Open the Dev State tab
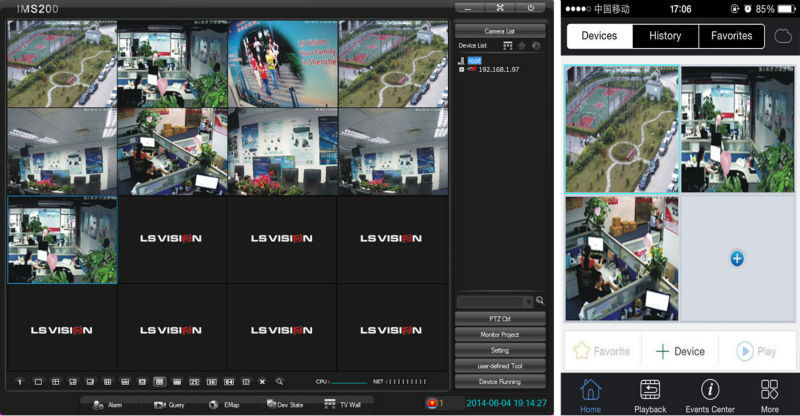The height and width of the screenshot is (416, 800). (285, 405)
